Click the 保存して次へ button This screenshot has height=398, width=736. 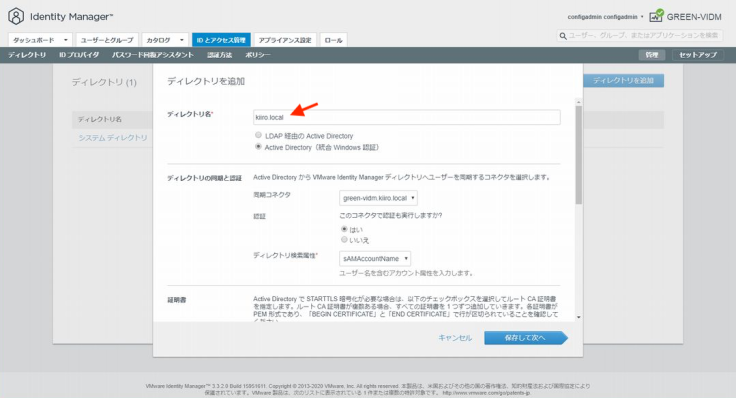coord(526,338)
